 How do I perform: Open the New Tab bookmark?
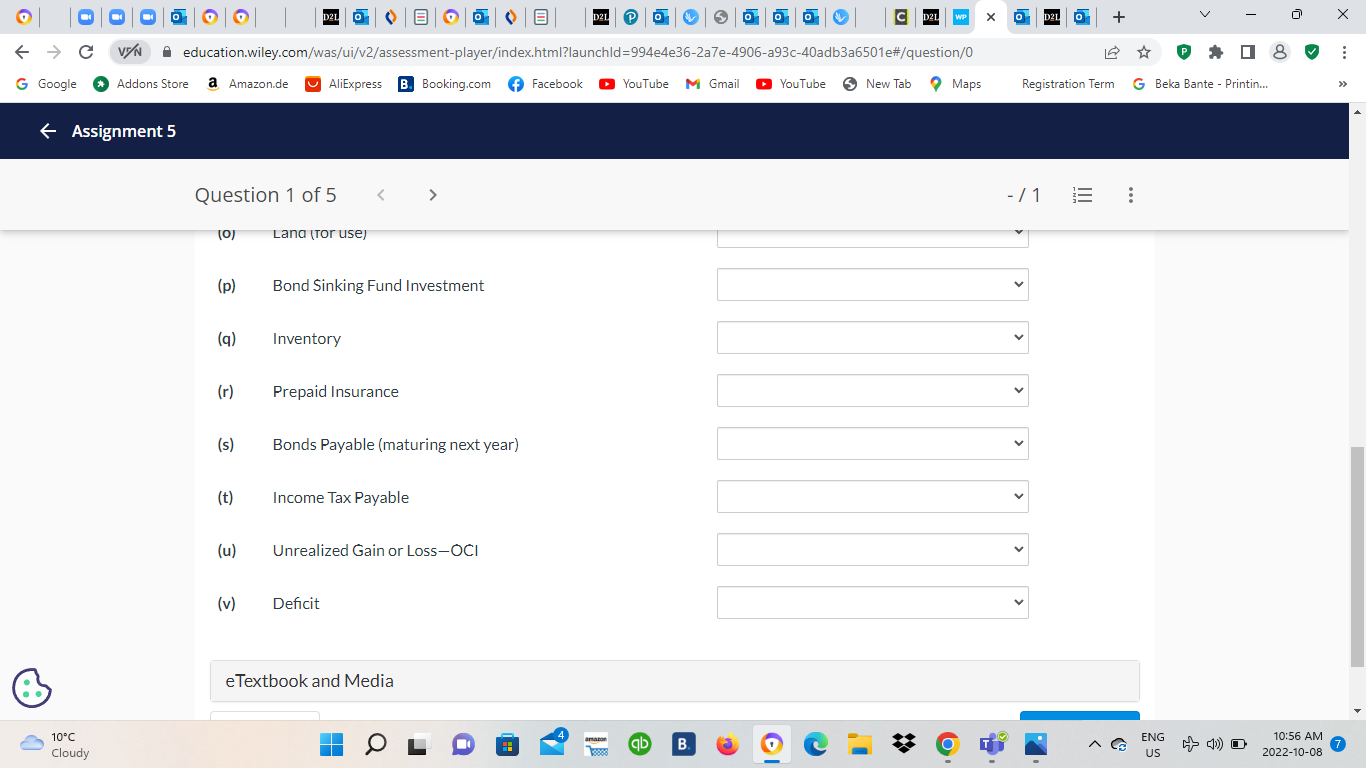pos(877,84)
